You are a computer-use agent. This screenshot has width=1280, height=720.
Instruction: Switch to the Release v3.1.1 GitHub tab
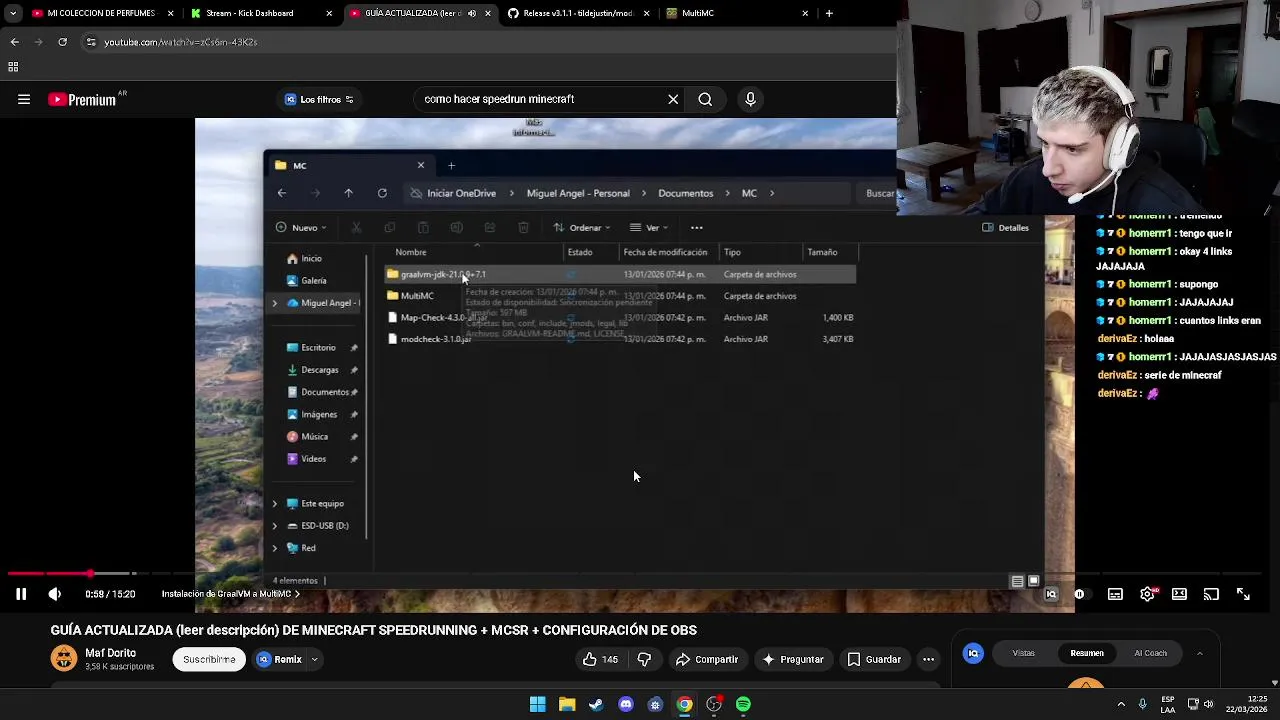[x=578, y=13]
